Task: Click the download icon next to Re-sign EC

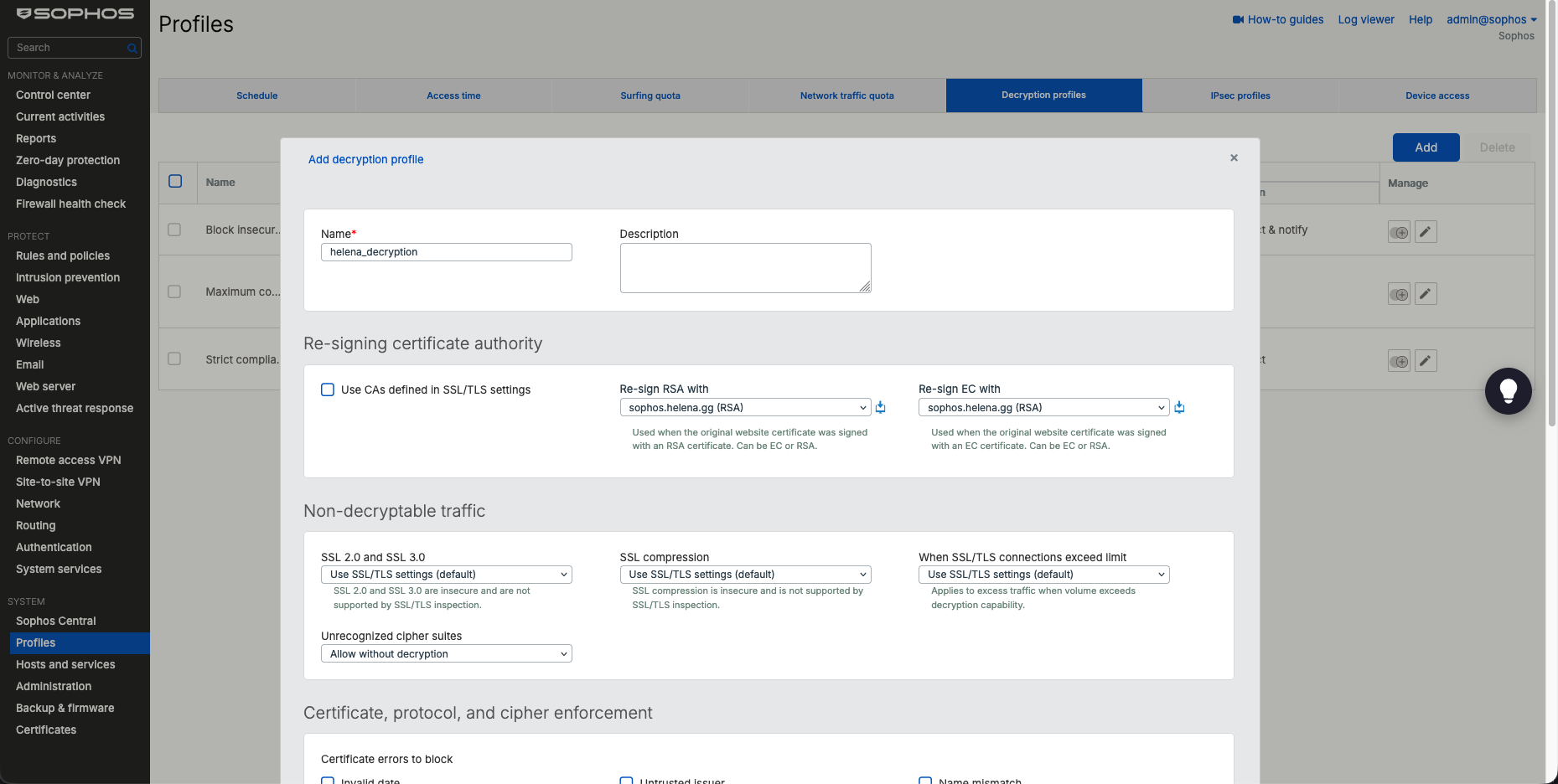Action: [x=1179, y=408]
